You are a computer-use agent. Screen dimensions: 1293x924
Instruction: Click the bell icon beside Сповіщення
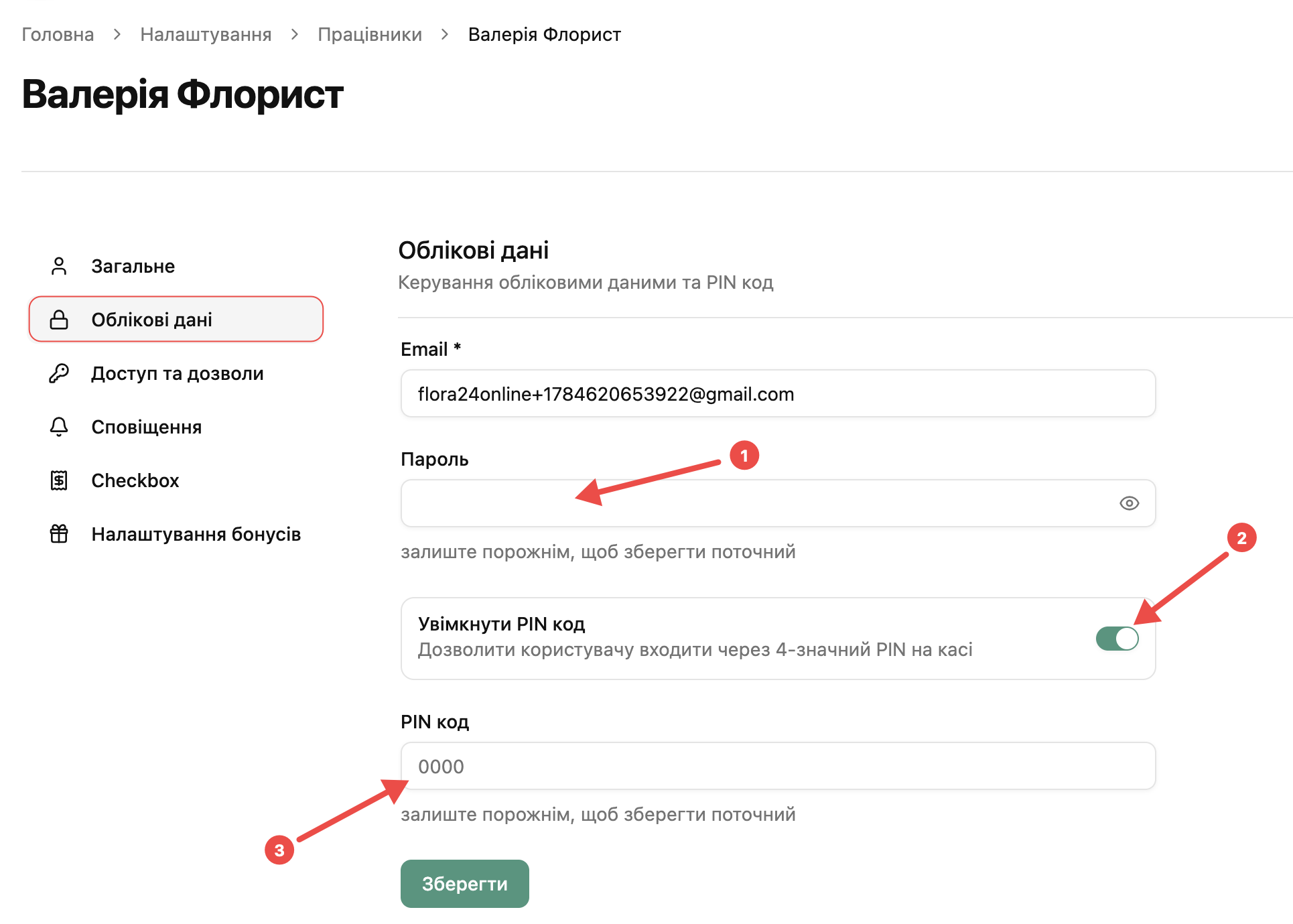point(59,427)
